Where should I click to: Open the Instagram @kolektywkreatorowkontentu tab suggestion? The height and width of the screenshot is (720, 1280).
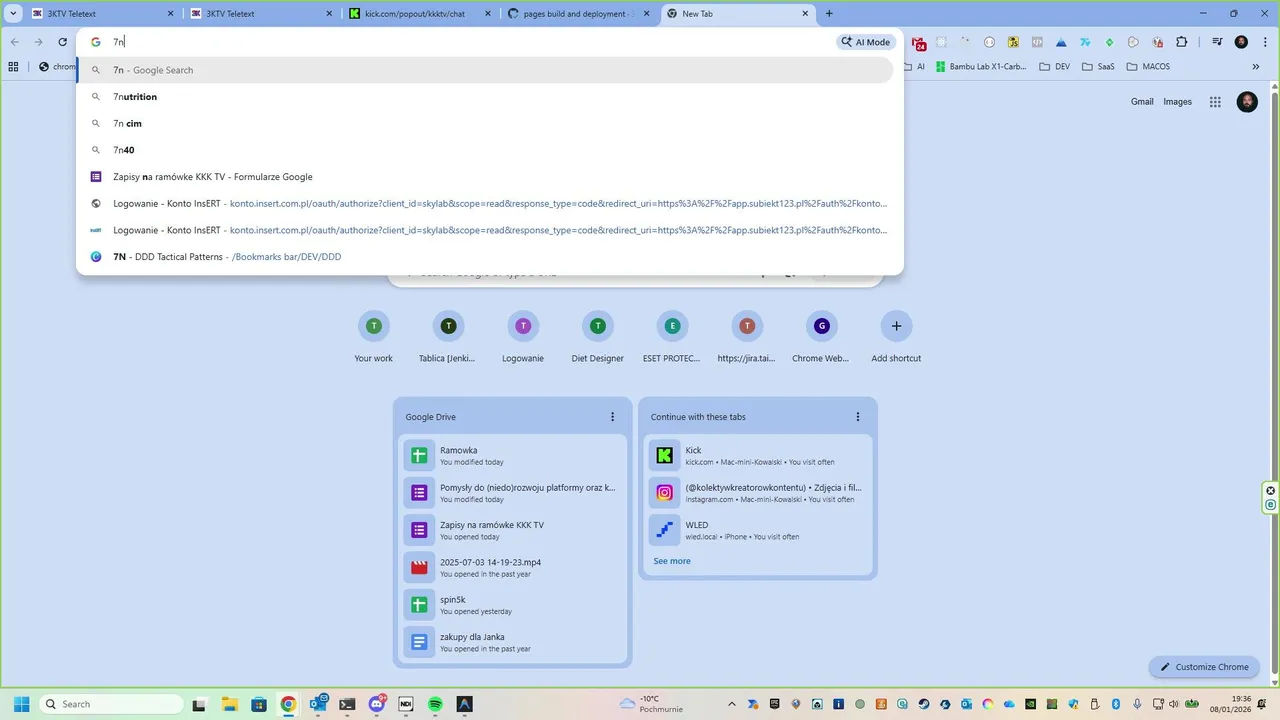click(x=759, y=493)
